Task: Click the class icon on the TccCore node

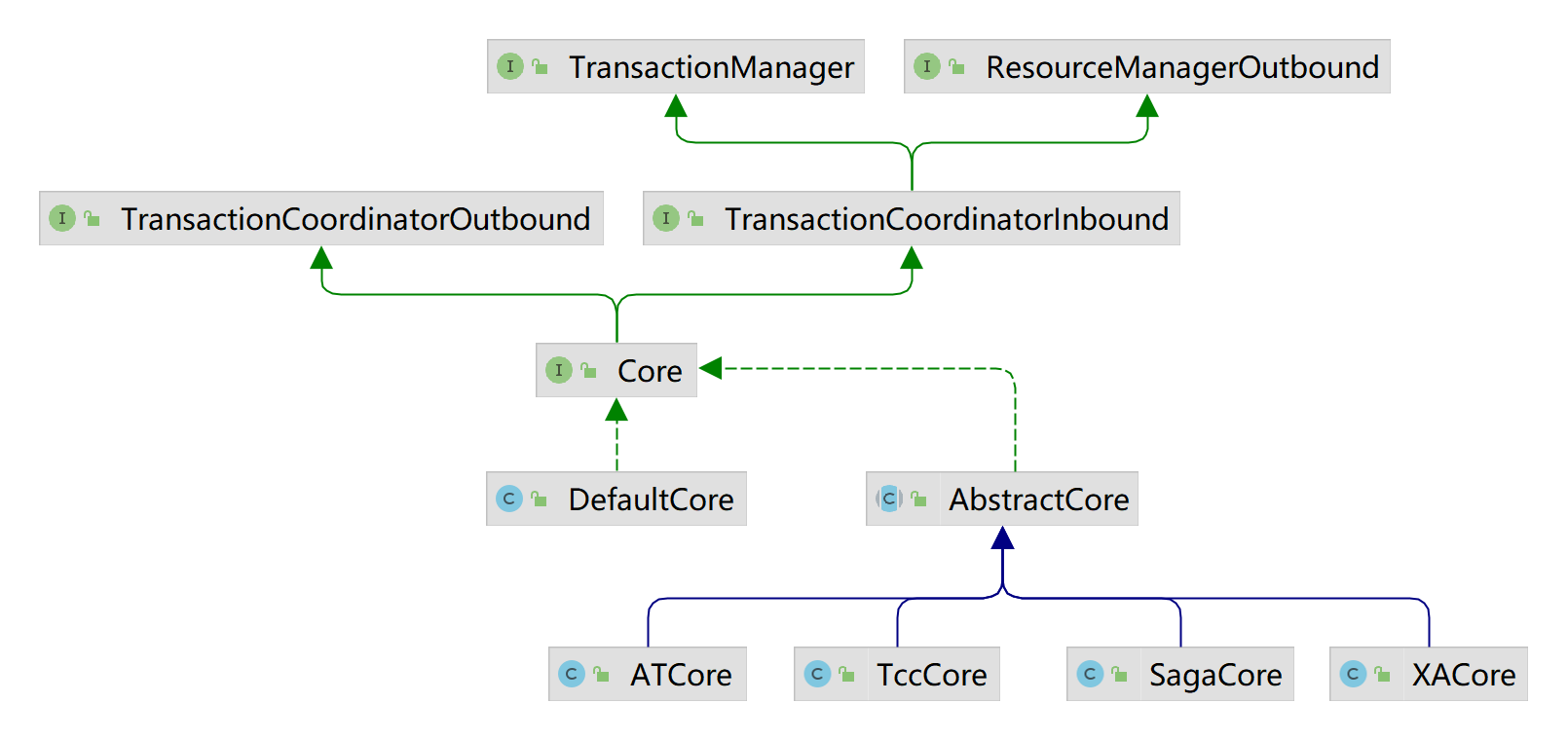Action: click(x=816, y=674)
